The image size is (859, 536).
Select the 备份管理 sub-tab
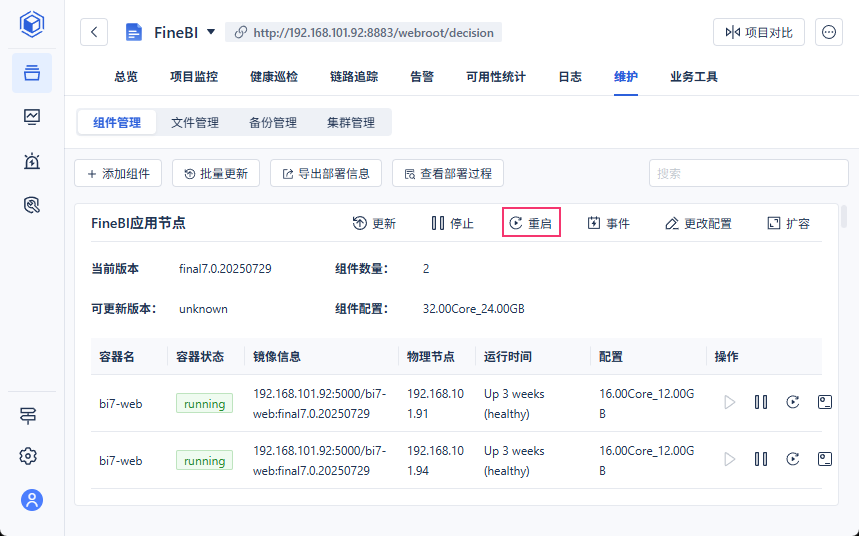[x=273, y=122]
